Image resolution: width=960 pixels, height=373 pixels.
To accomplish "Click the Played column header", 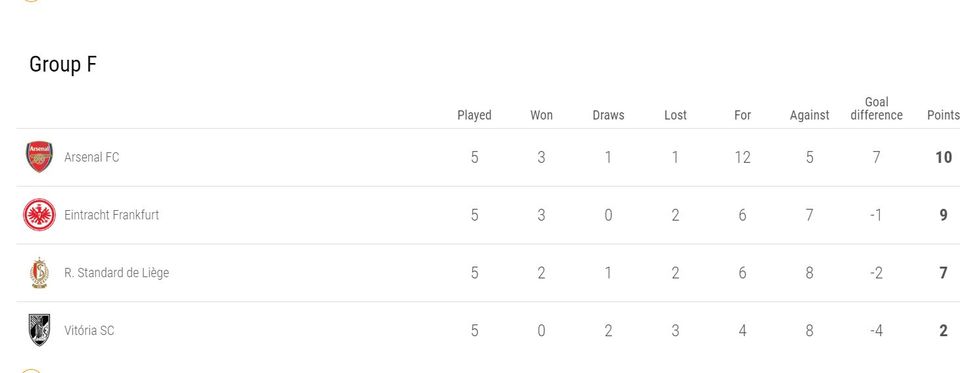I will pyautogui.click(x=474, y=115).
